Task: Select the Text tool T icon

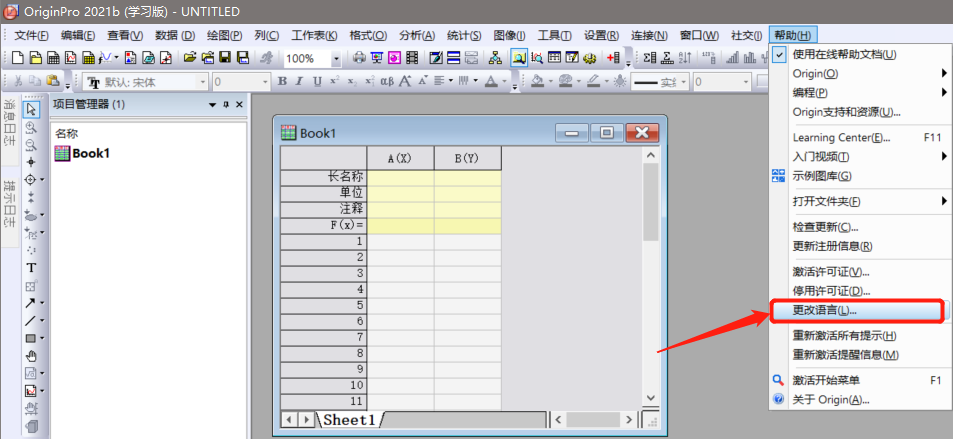Action: tap(32, 268)
